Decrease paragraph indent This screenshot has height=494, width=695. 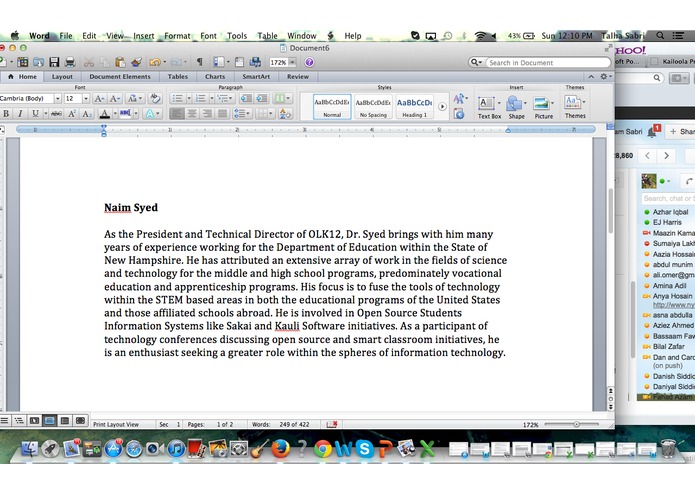tap(246, 98)
